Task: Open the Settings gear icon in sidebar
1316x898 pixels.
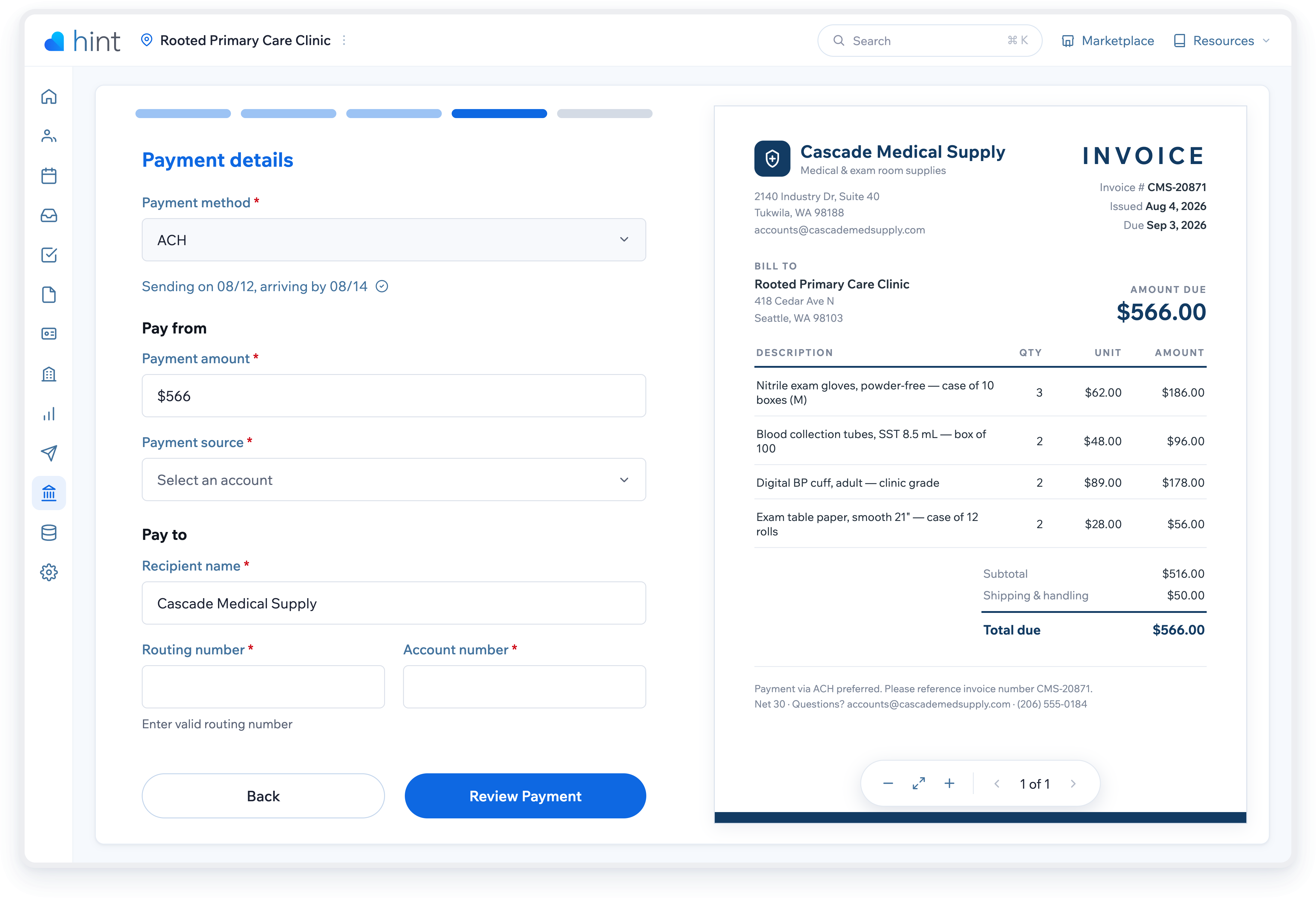Action: (x=49, y=572)
